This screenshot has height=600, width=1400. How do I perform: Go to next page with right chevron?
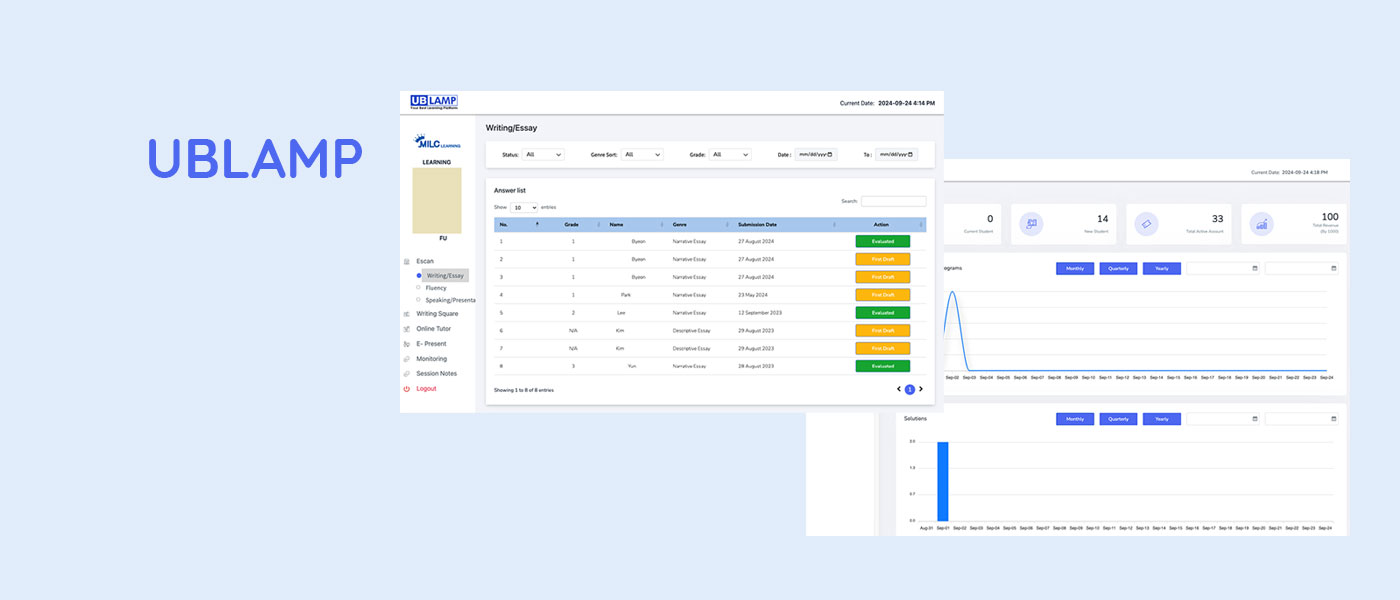tap(921, 389)
